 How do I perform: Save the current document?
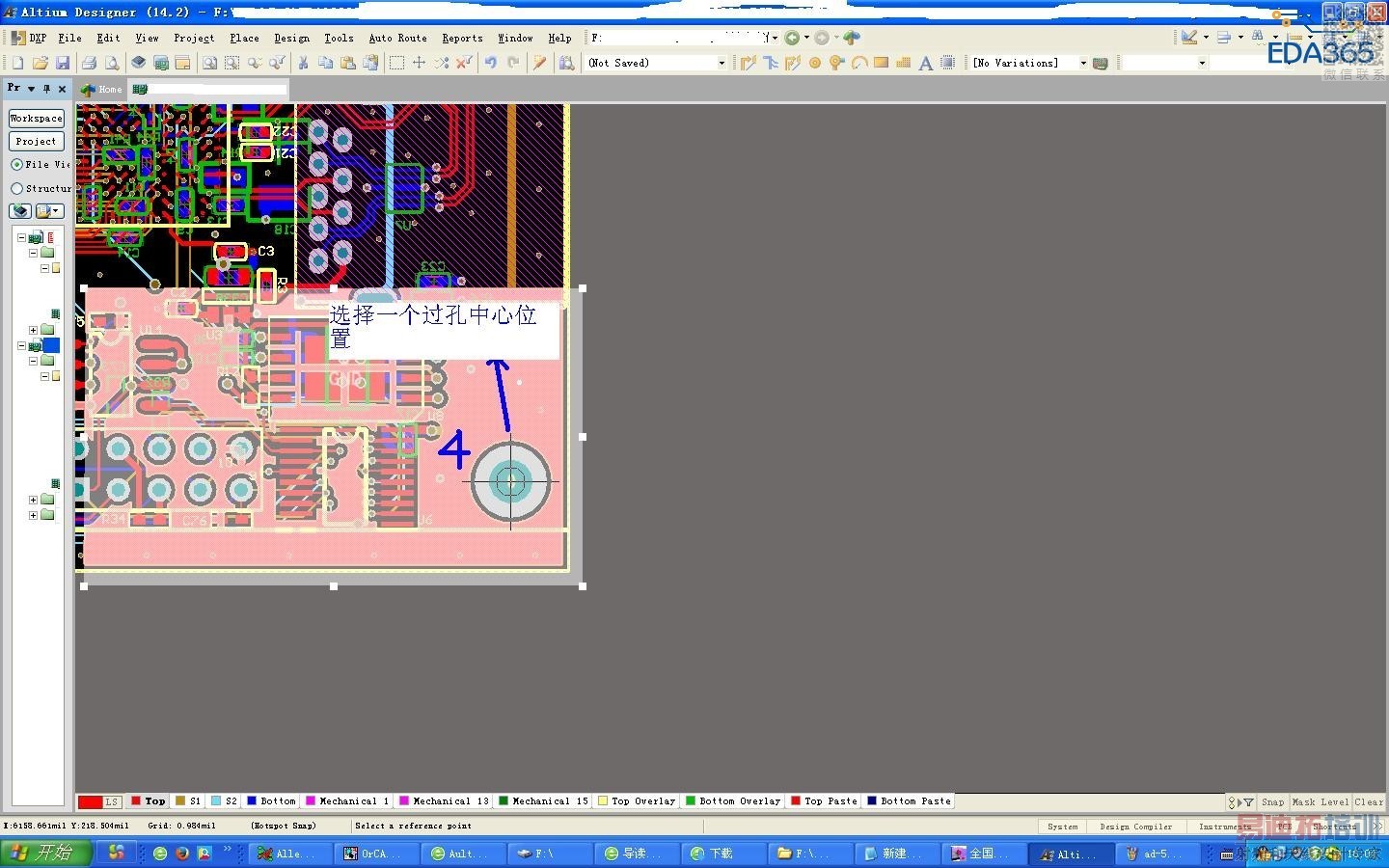pos(63,63)
